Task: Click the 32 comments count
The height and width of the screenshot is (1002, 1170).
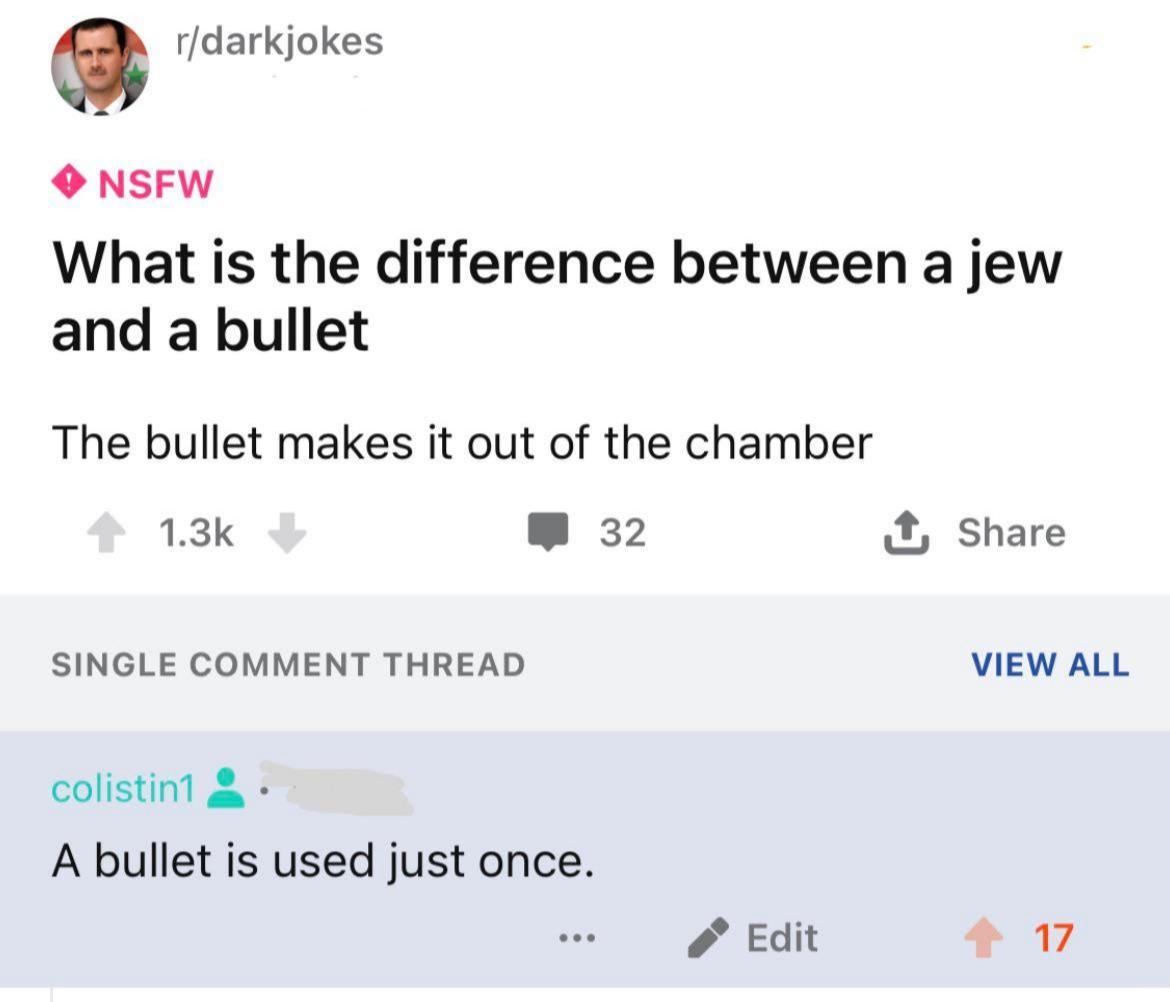Action: [622, 533]
